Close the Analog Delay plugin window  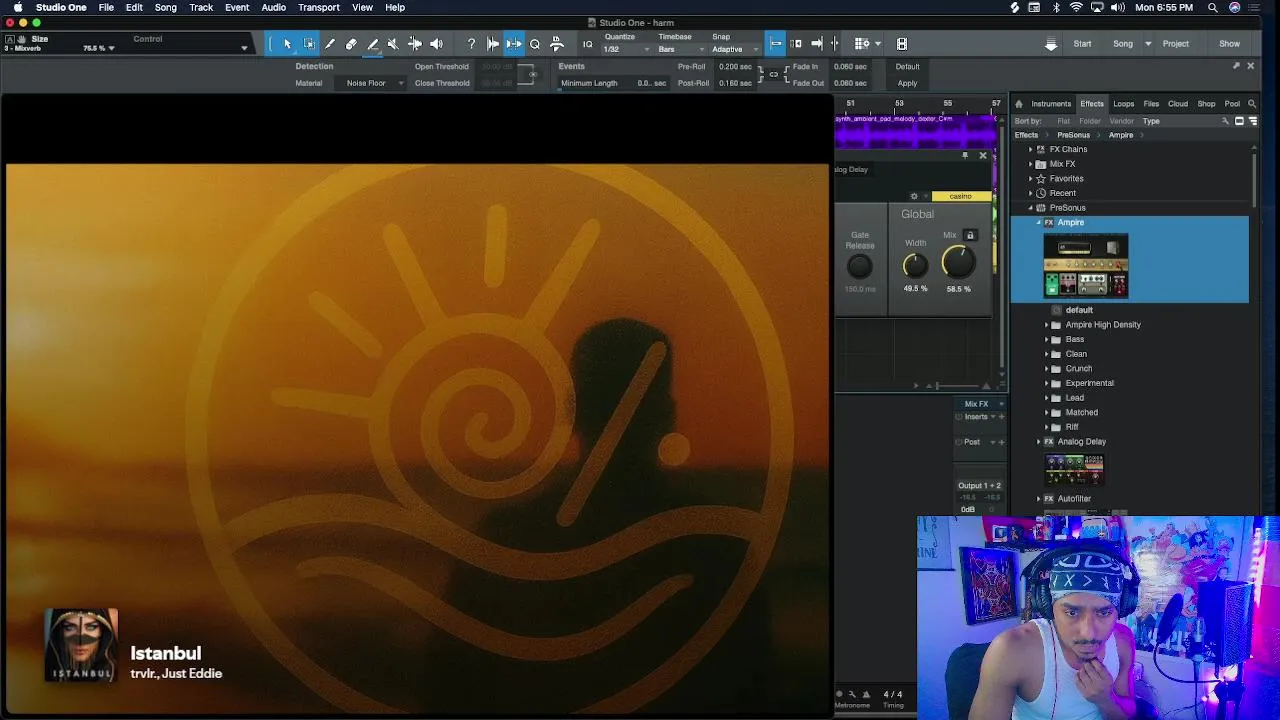pyautogui.click(x=982, y=155)
